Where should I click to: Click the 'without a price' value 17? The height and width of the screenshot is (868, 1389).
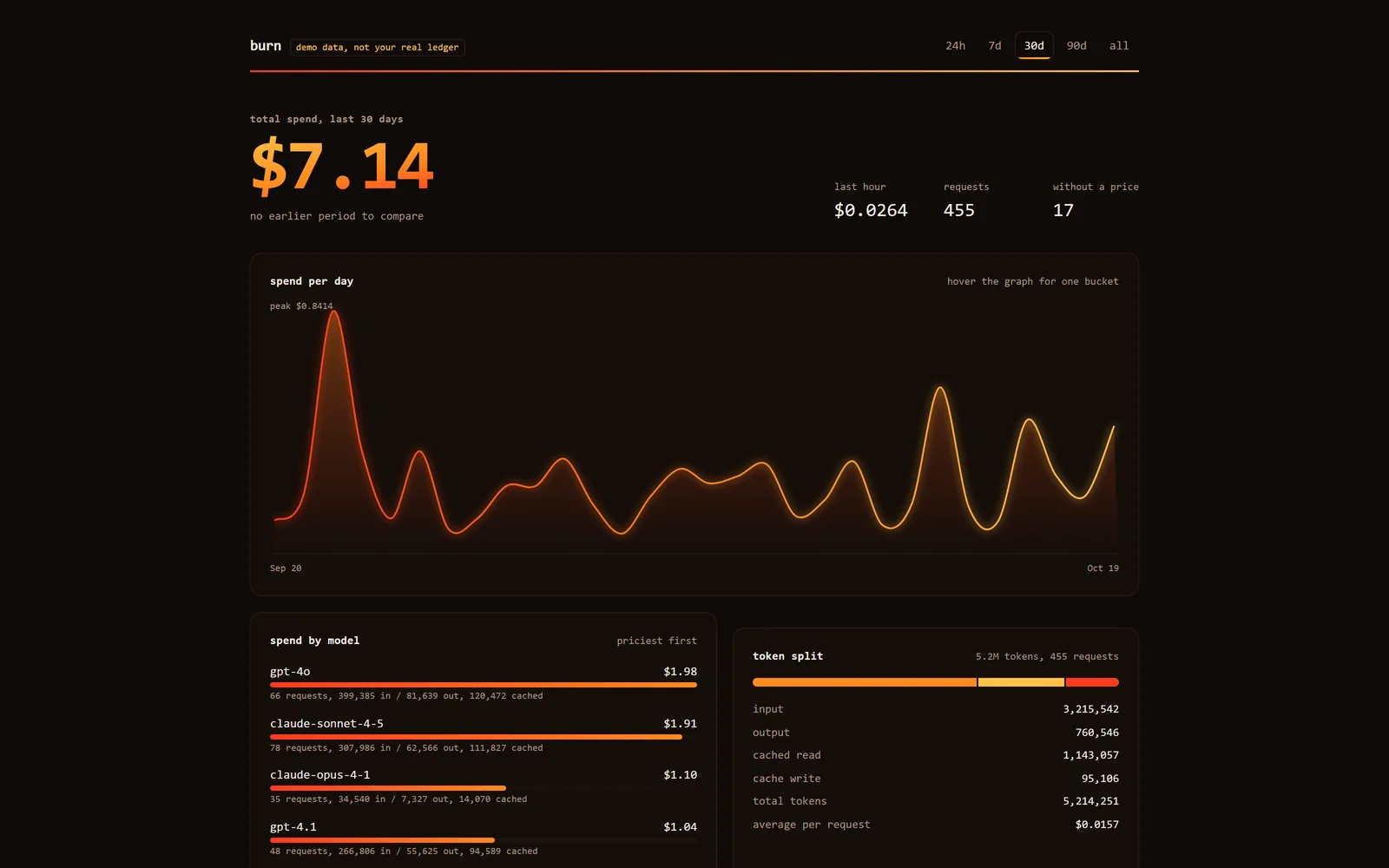tap(1063, 210)
